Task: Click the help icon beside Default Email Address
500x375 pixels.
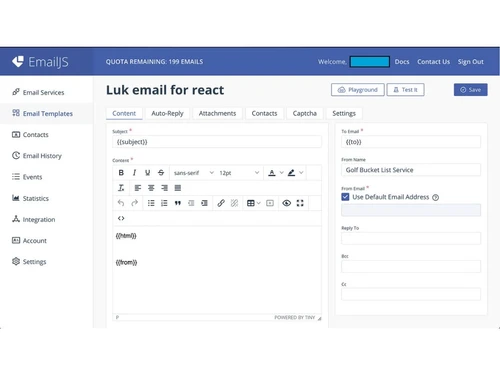Action: (435, 197)
